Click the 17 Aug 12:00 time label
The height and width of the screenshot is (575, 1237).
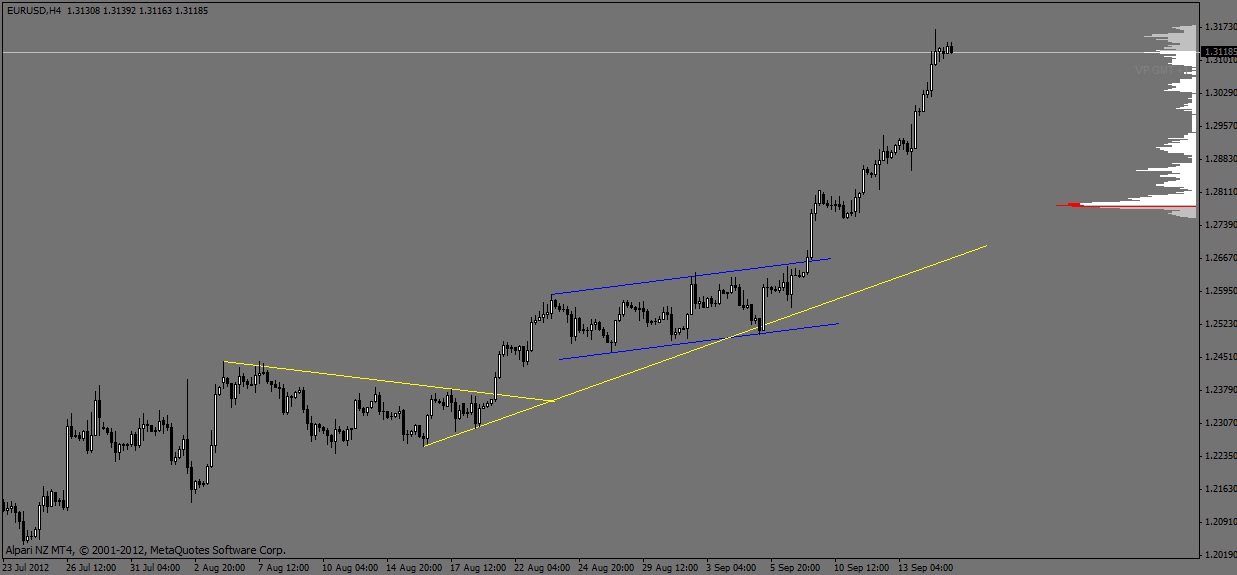coord(478,567)
